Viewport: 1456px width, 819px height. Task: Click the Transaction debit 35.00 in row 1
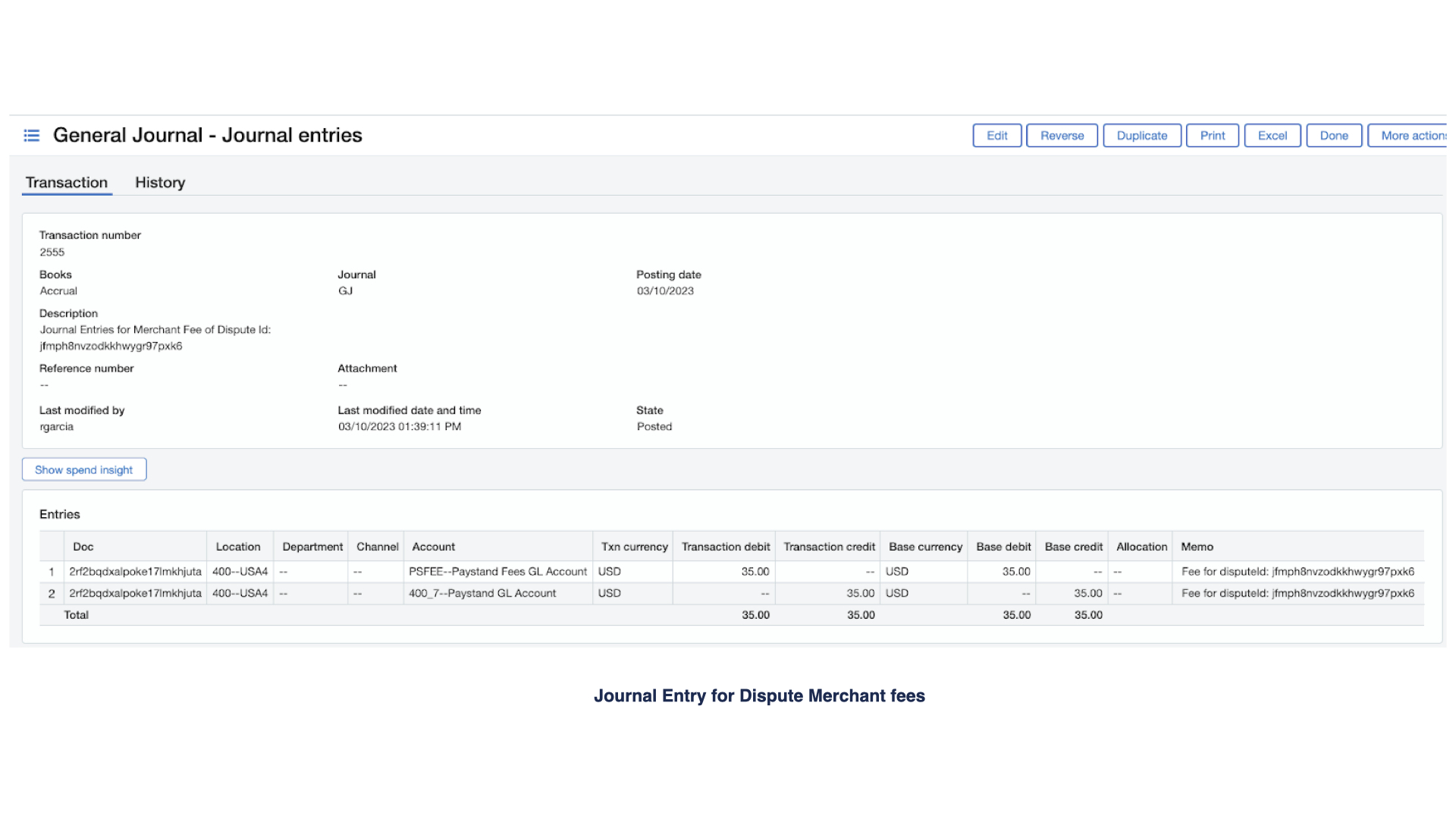(755, 572)
